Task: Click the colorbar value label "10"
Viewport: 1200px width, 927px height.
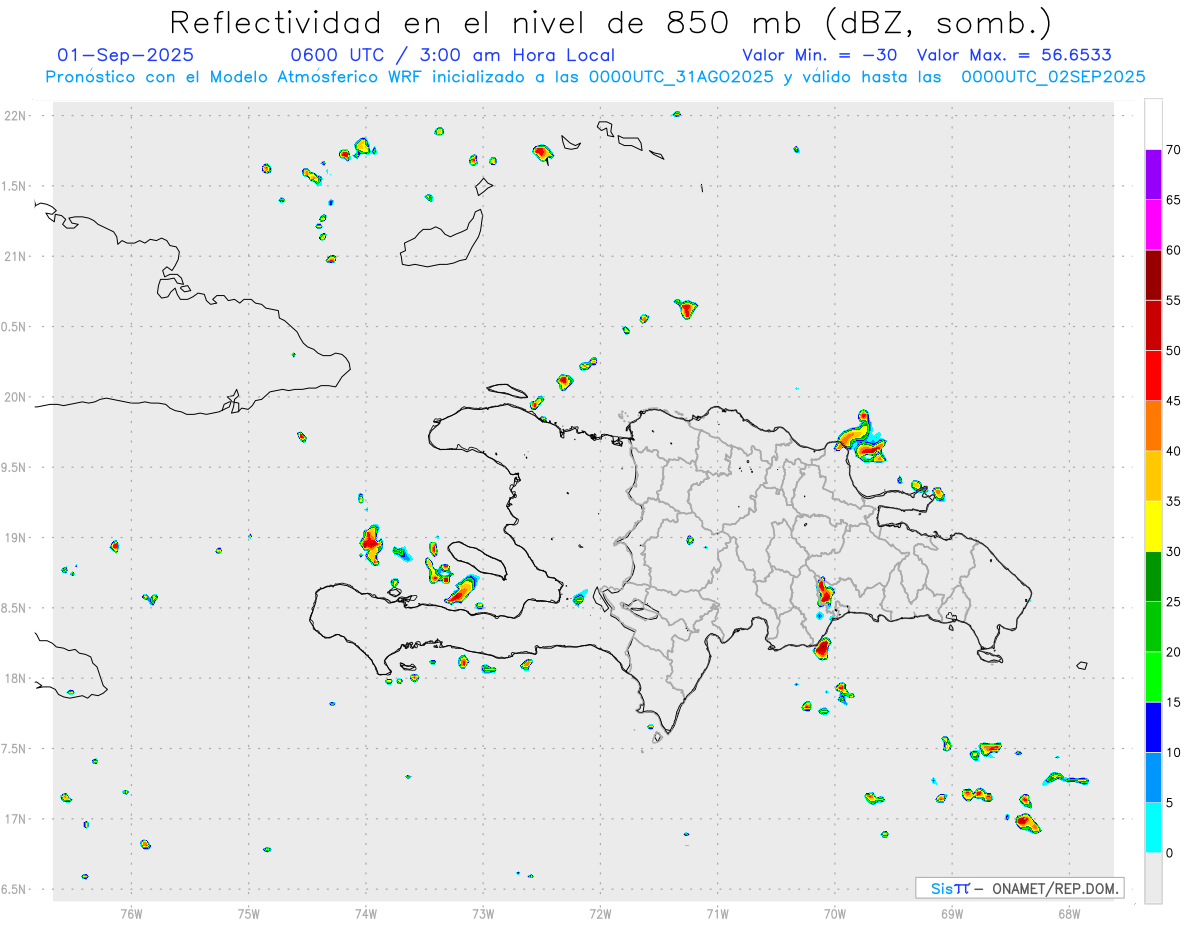Action: click(1173, 752)
